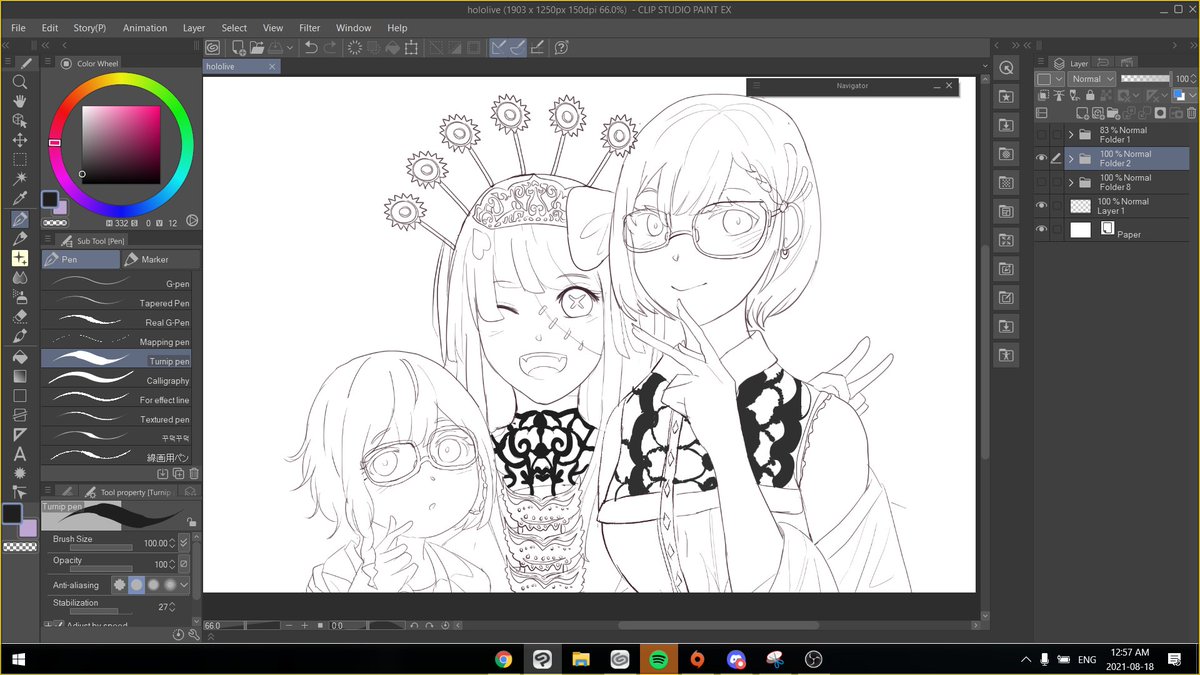Image resolution: width=1200 pixels, height=675 pixels.
Task: Hide Folder 2 layer with eye icon
Action: click(1042, 158)
